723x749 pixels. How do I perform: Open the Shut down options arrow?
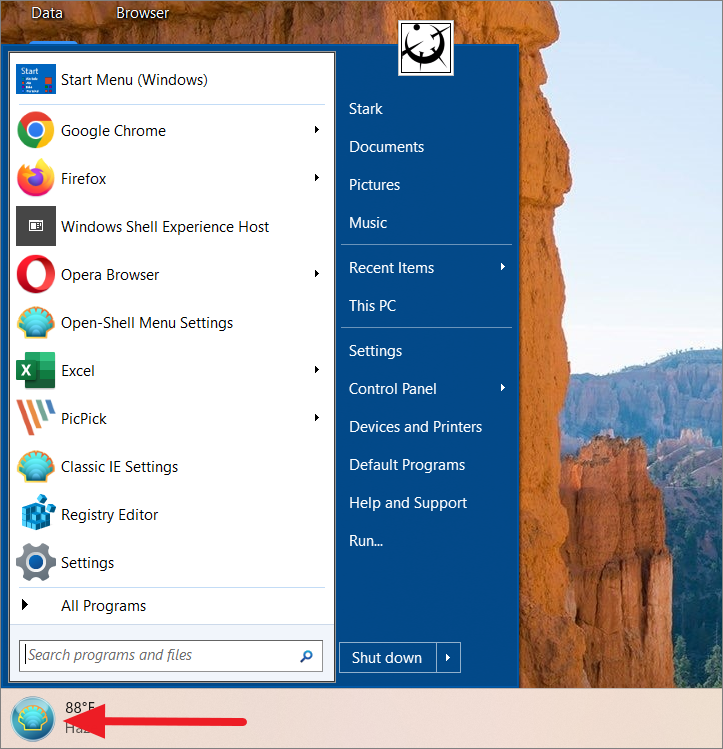click(x=448, y=658)
